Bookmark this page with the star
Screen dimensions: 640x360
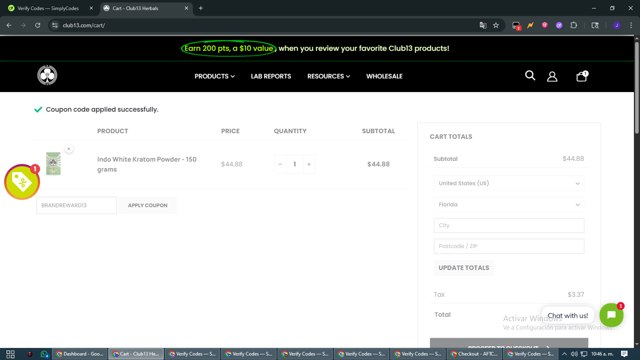point(496,25)
